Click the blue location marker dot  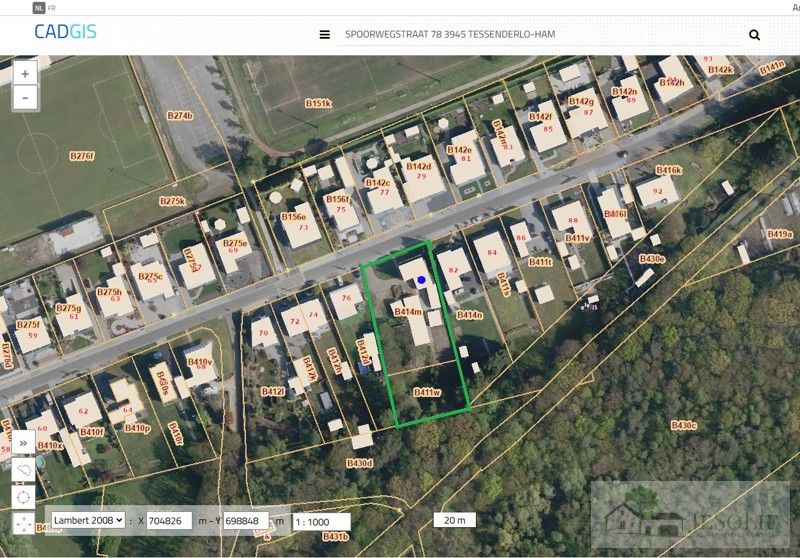pyautogui.click(x=421, y=280)
